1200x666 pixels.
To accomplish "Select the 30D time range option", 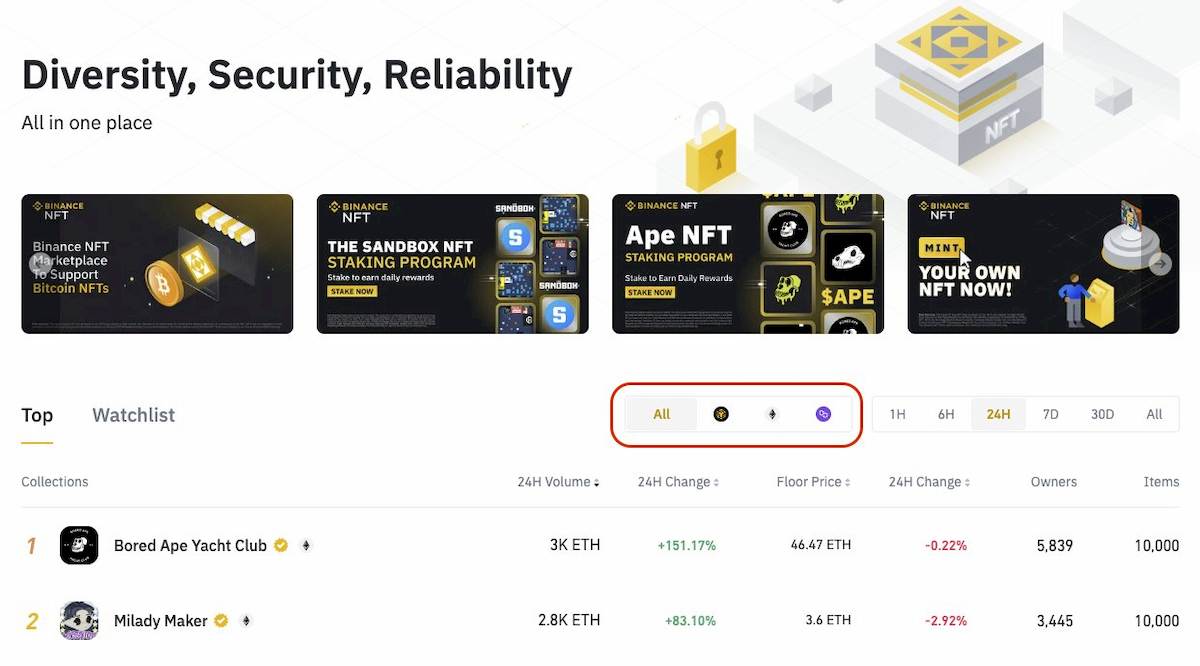I will click(1102, 413).
